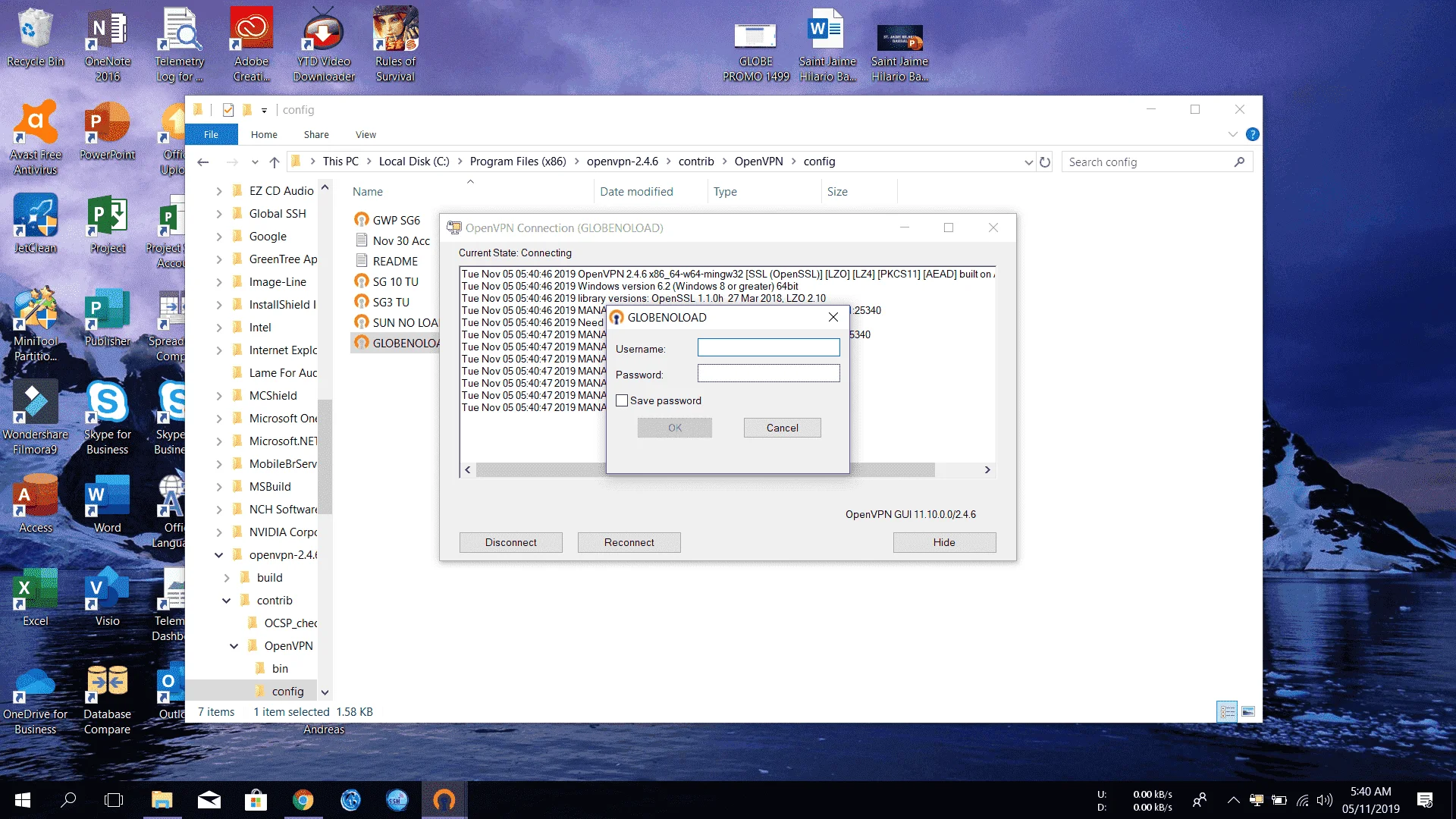Open Explorer help question mark icon
This screenshot has height=819, width=1456.
coord(1252,134)
